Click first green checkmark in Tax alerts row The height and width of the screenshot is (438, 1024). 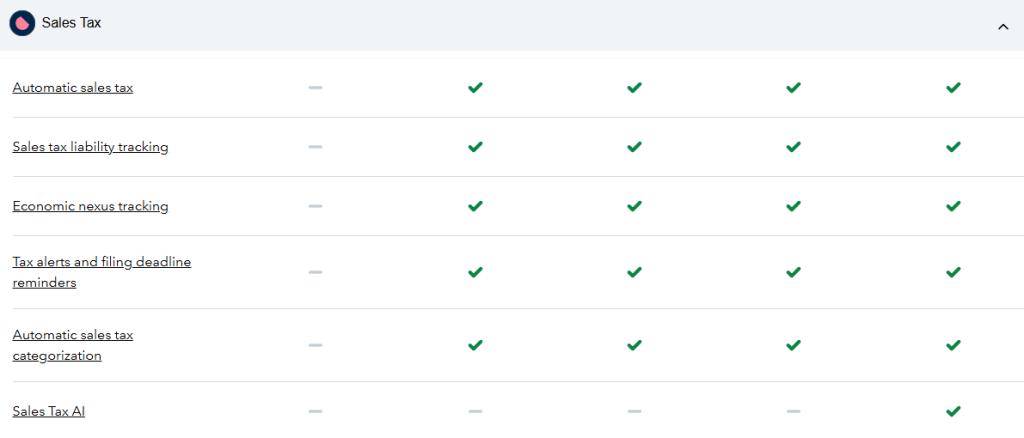click(475, 272)
